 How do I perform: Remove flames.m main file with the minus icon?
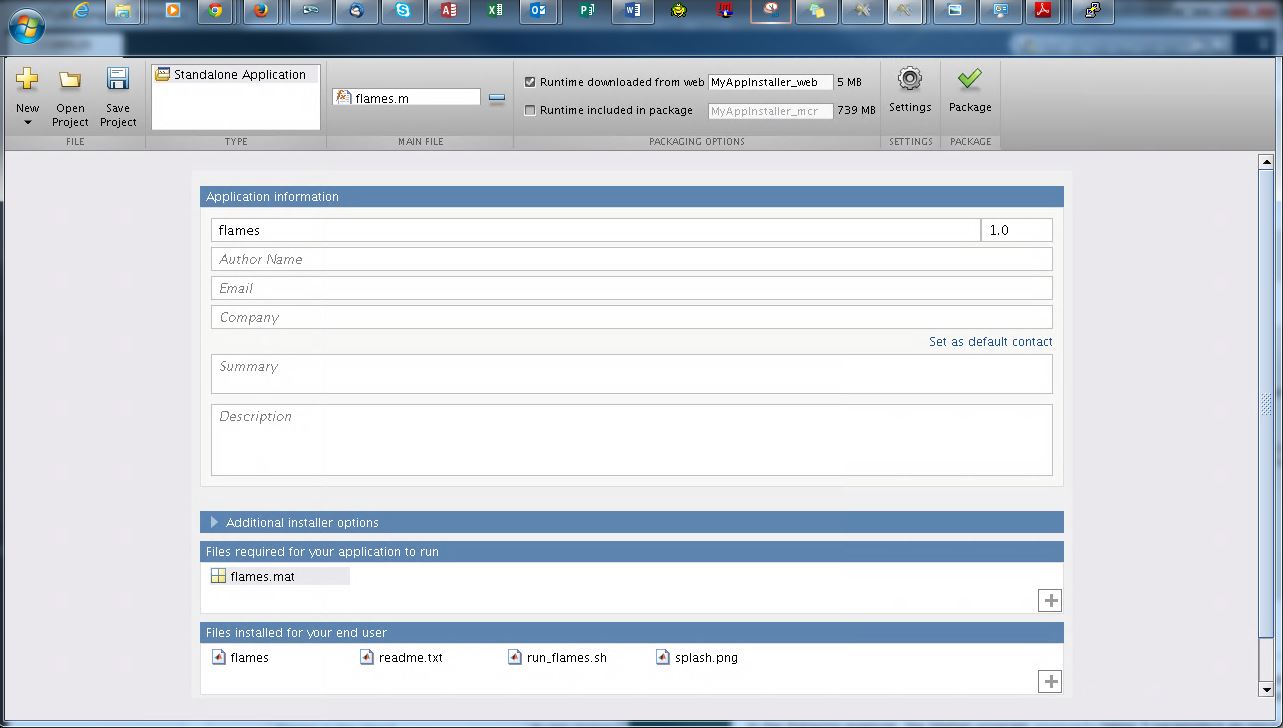click(496, 98)
